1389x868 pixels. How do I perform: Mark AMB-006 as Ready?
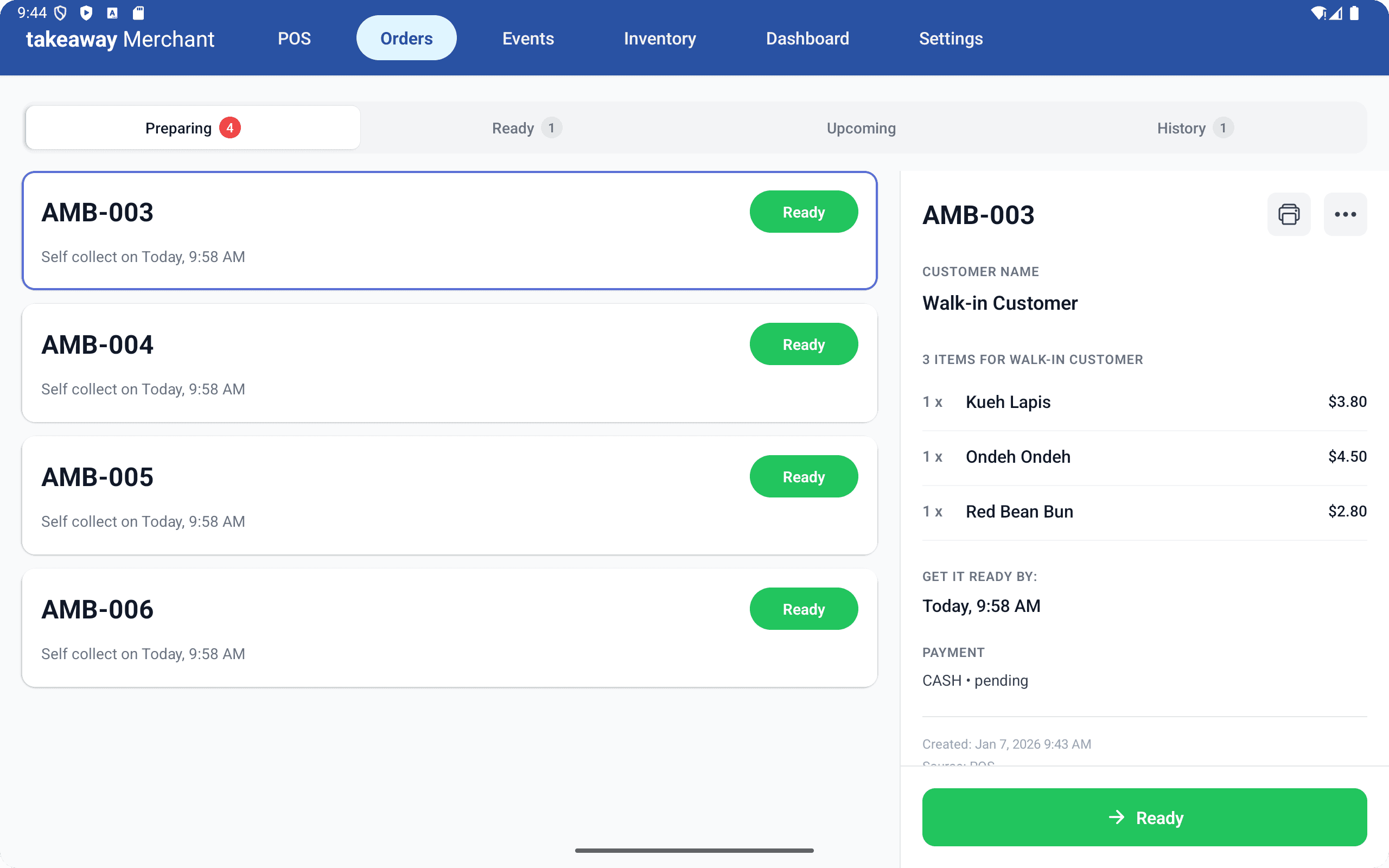coord(803,609)
